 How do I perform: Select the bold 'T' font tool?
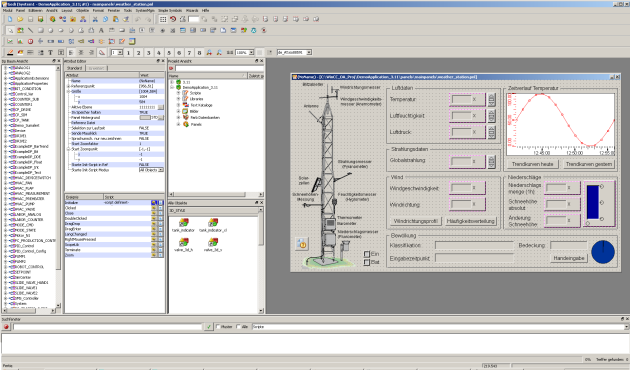51,53
